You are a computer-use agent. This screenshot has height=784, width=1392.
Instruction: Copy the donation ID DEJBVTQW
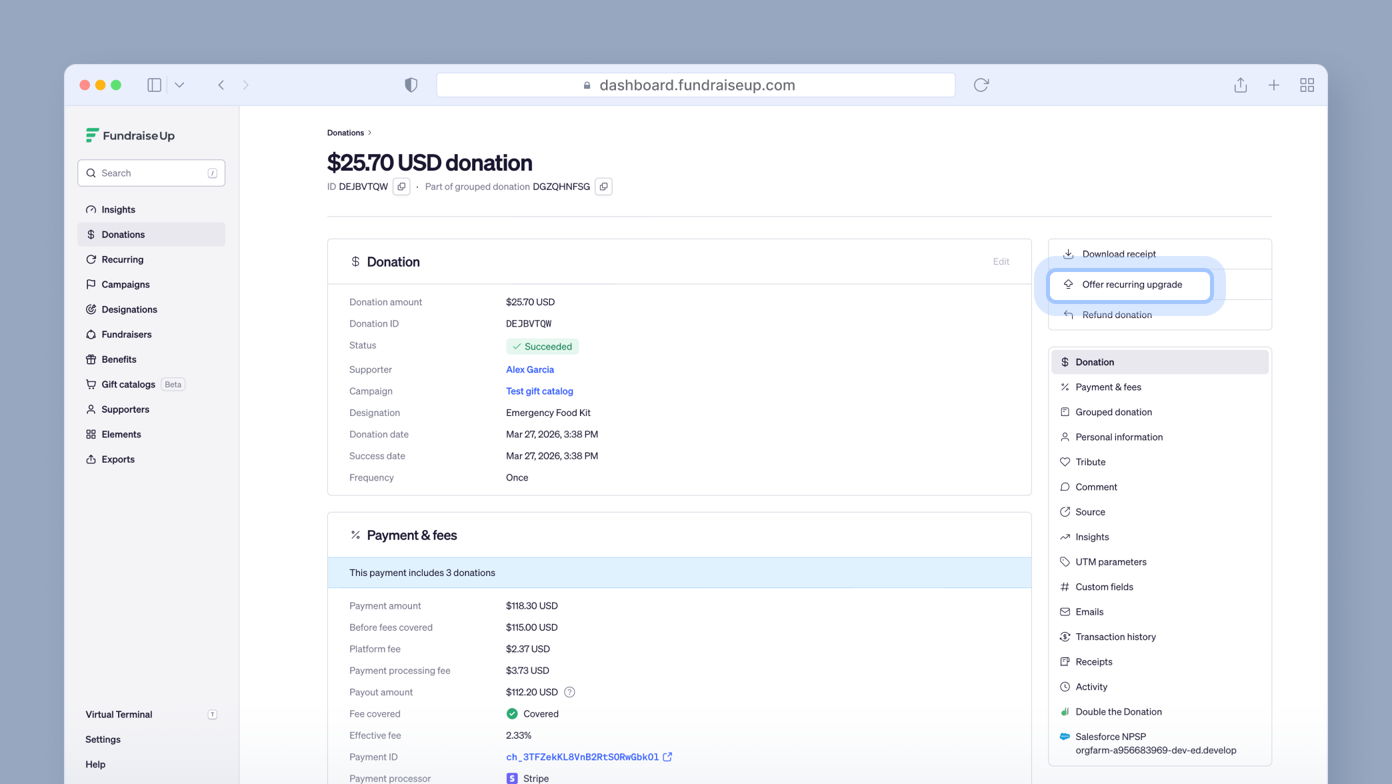[x=401, y=186]
